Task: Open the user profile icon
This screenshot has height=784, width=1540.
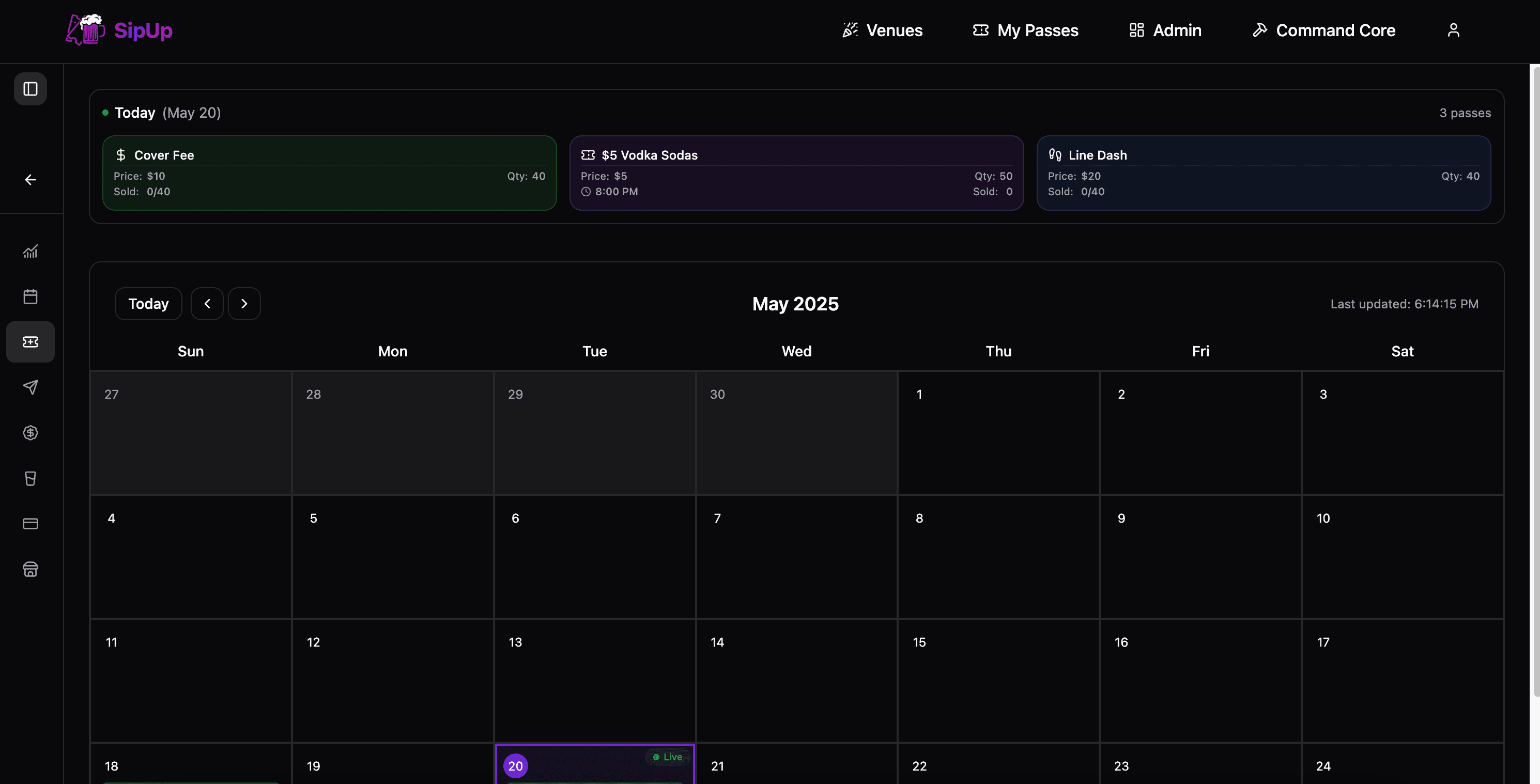Action: 1453,30
